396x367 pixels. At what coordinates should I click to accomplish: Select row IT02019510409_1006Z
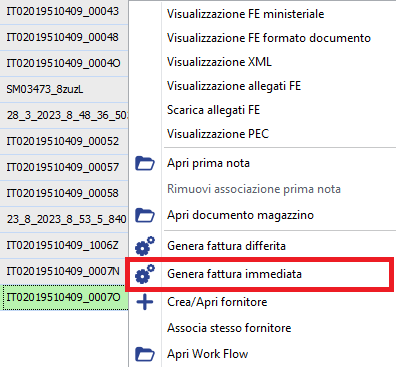[64, 245]
